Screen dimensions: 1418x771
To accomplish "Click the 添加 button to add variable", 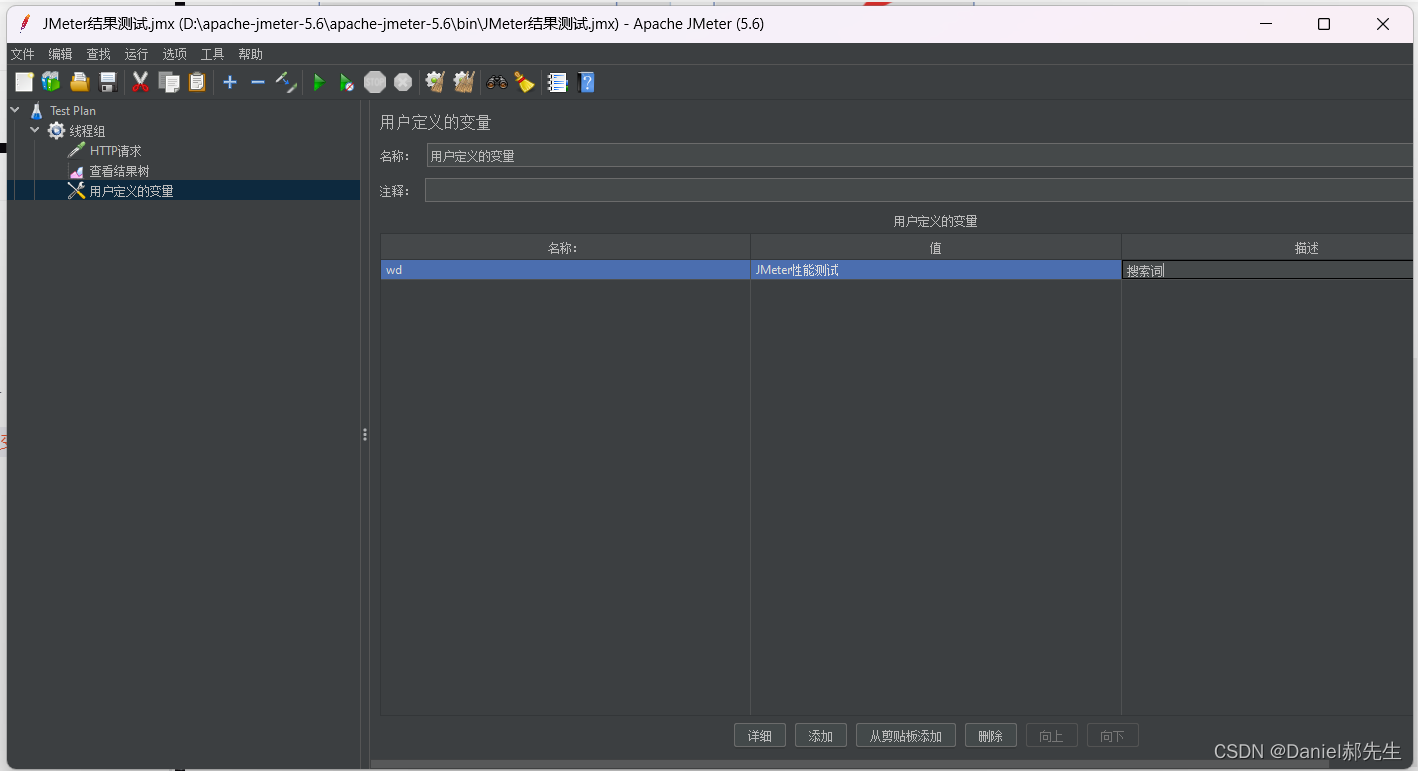I will pyautogui.click(x=821, y=736).
